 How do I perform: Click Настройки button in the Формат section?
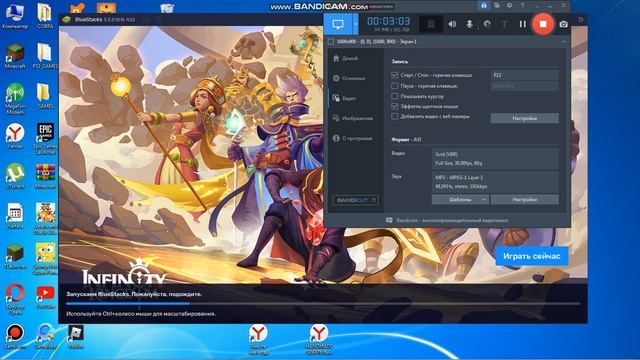pyautogui.click(x=524, y=200)
